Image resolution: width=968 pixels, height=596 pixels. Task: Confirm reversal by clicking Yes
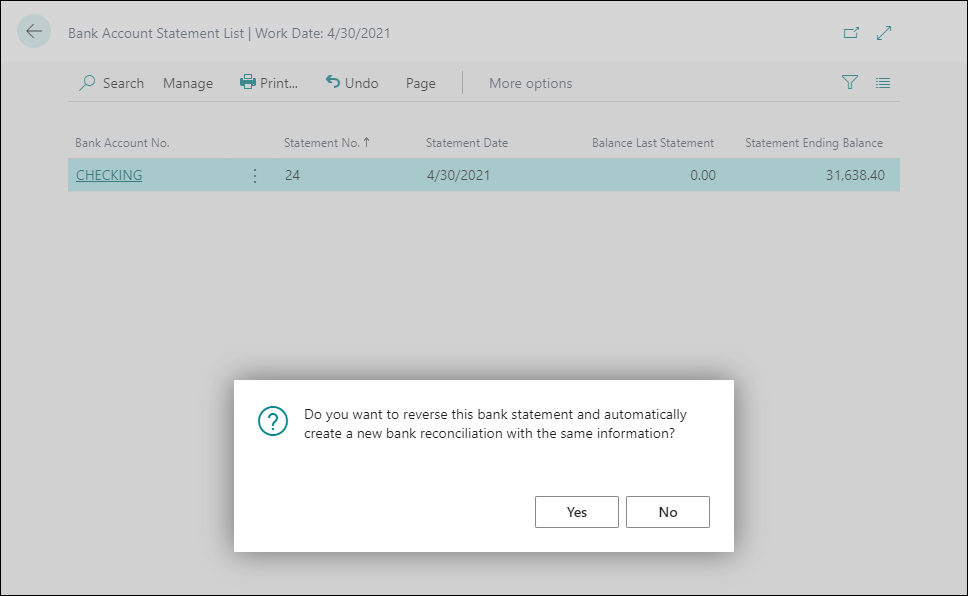[x=576, y=512]
